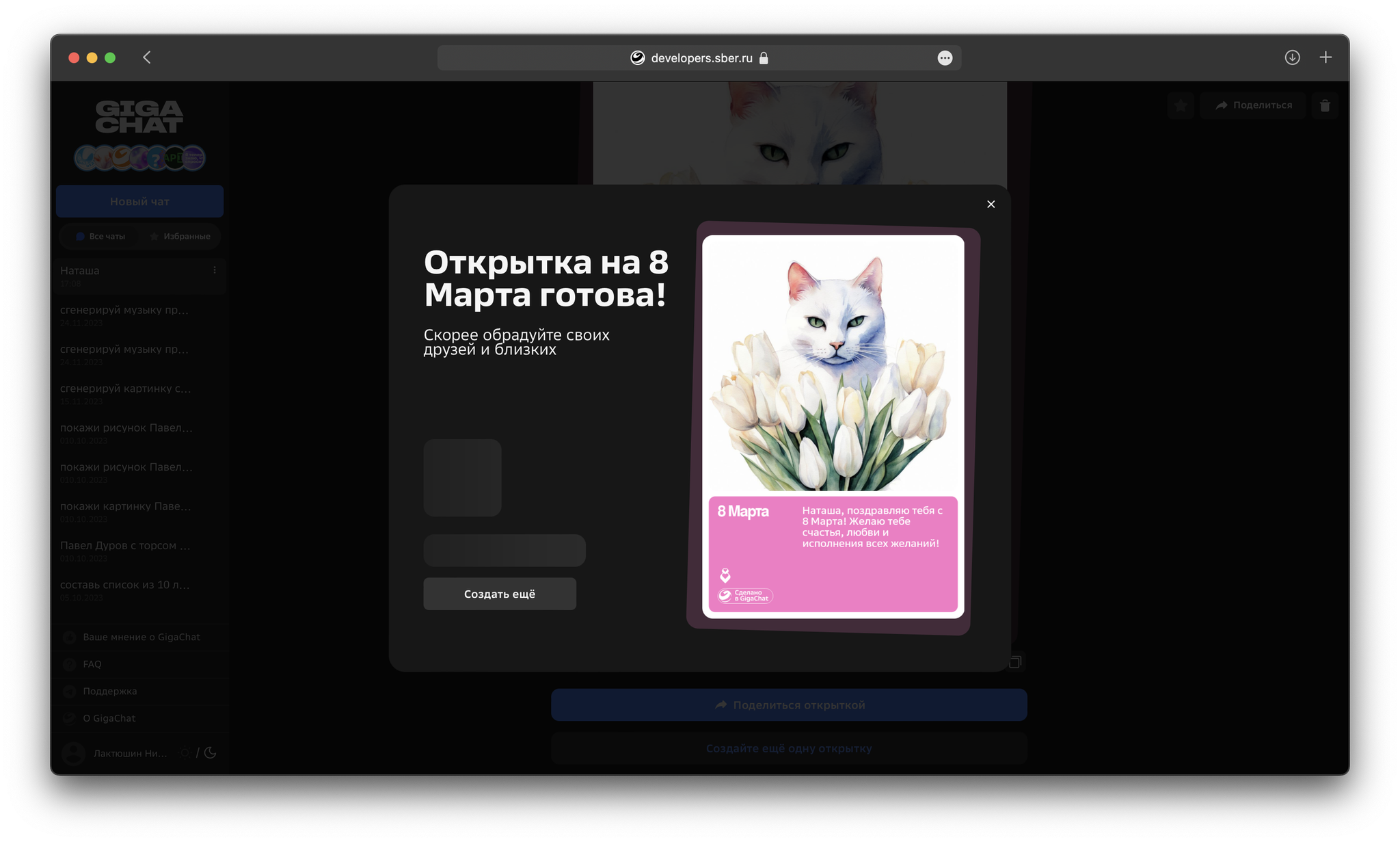This screenshot has width=1400, height=842.
Task: Click "Поделиться открыткой" behind the dialog
Action: coord(789,705)
